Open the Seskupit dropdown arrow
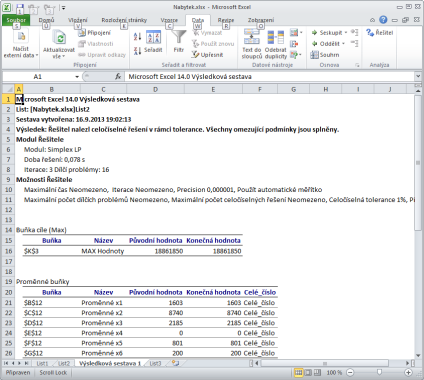Screen dimensions: 424x380 point(346,33)
